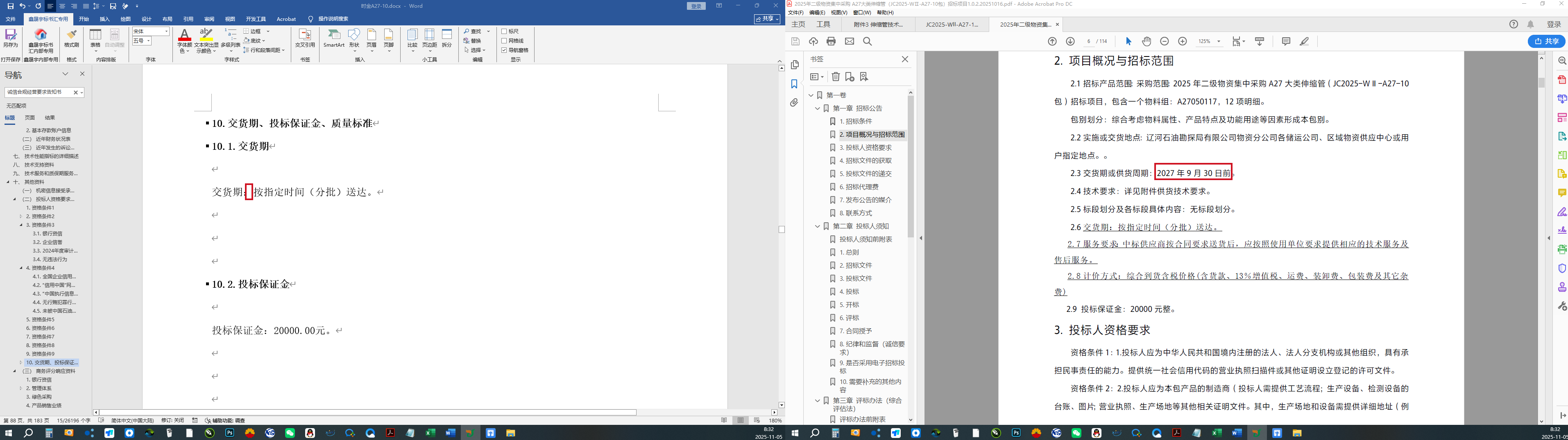
Task: Switch to the 页面 tab in navigation pane
Action: (x=30, y=118)
